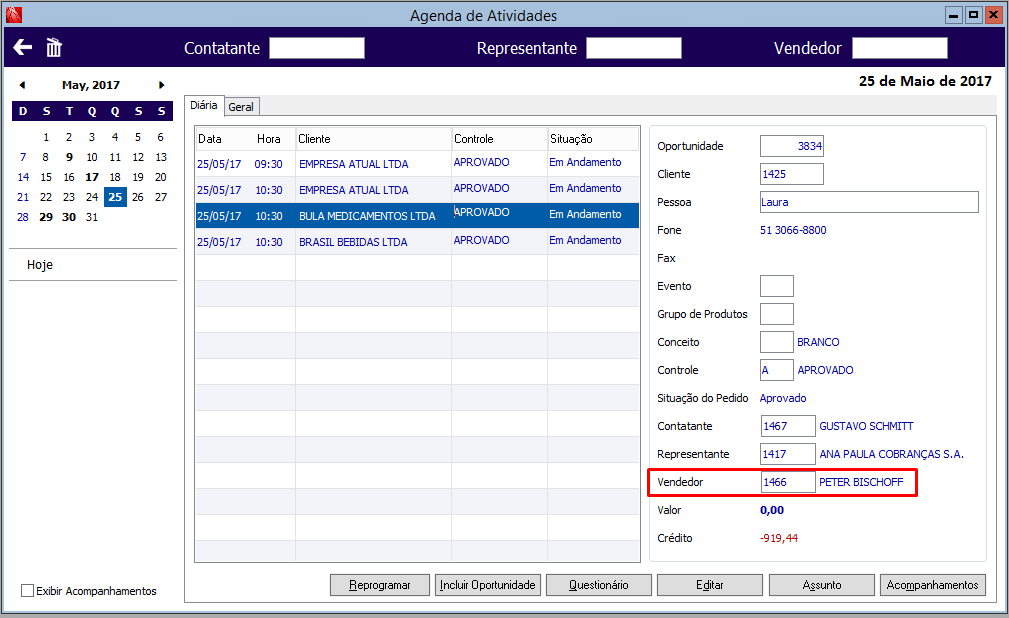Click the application logo in title bar

14,14
